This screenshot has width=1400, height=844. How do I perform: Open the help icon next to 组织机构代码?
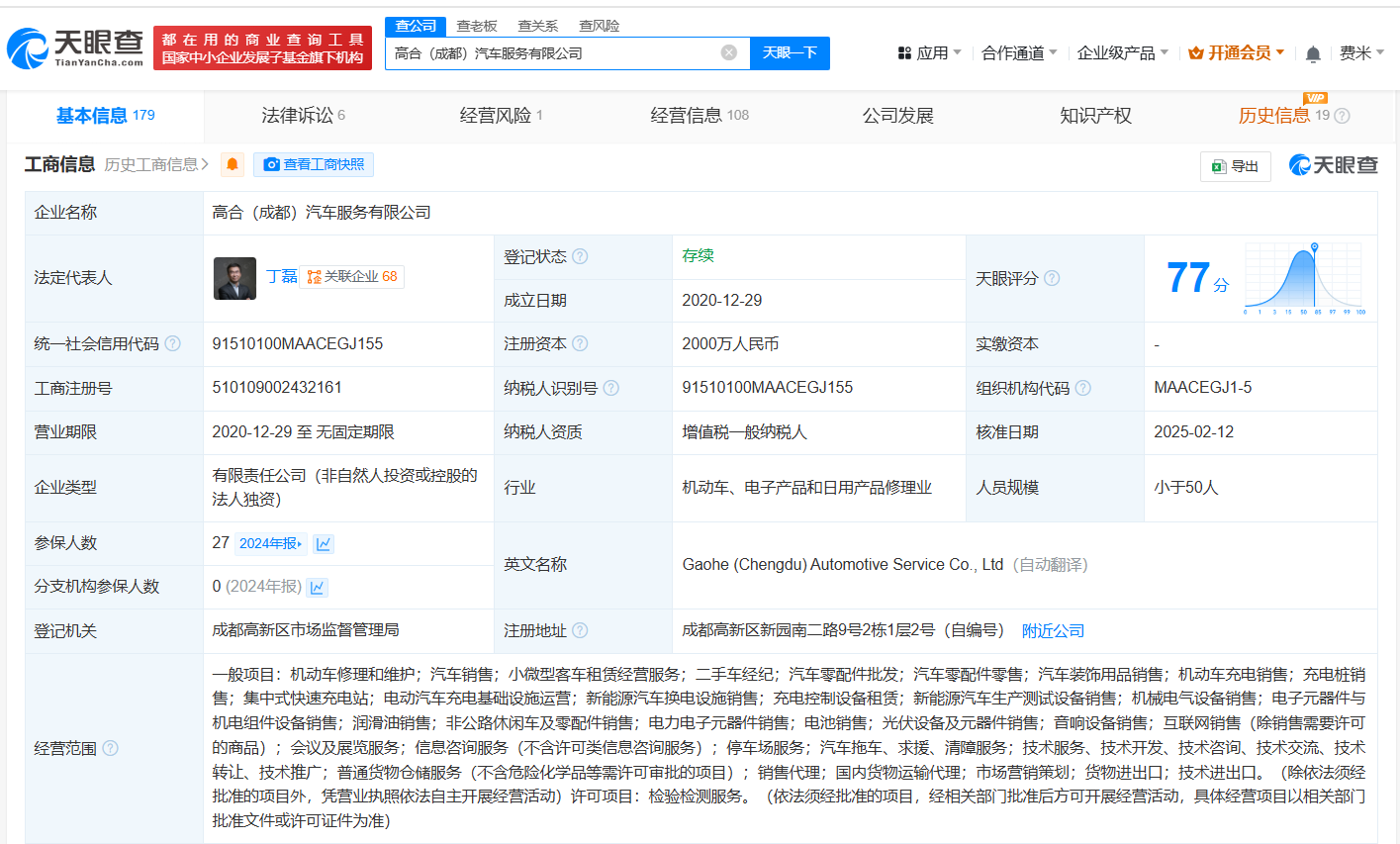(x=1082, y=388)
